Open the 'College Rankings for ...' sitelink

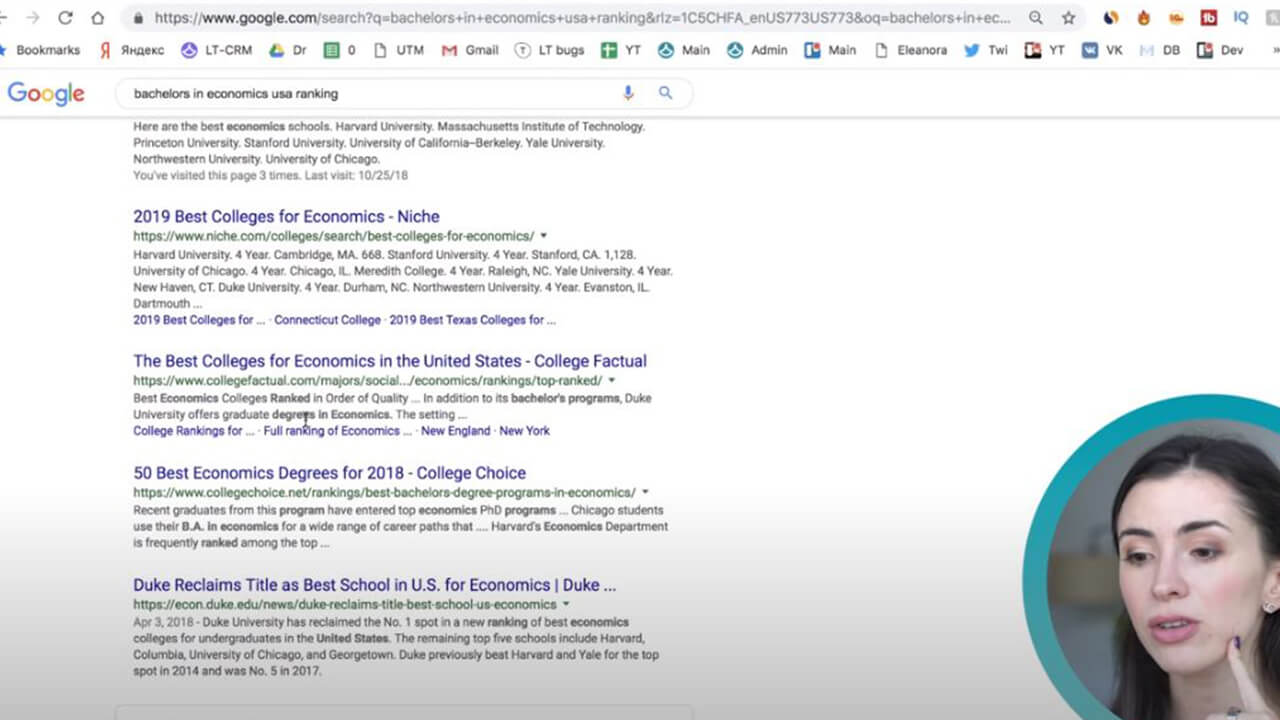(x=194, y=431)
